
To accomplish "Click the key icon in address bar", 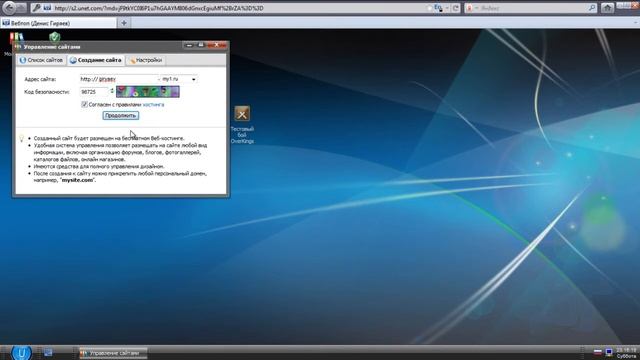I will (36, 8).
